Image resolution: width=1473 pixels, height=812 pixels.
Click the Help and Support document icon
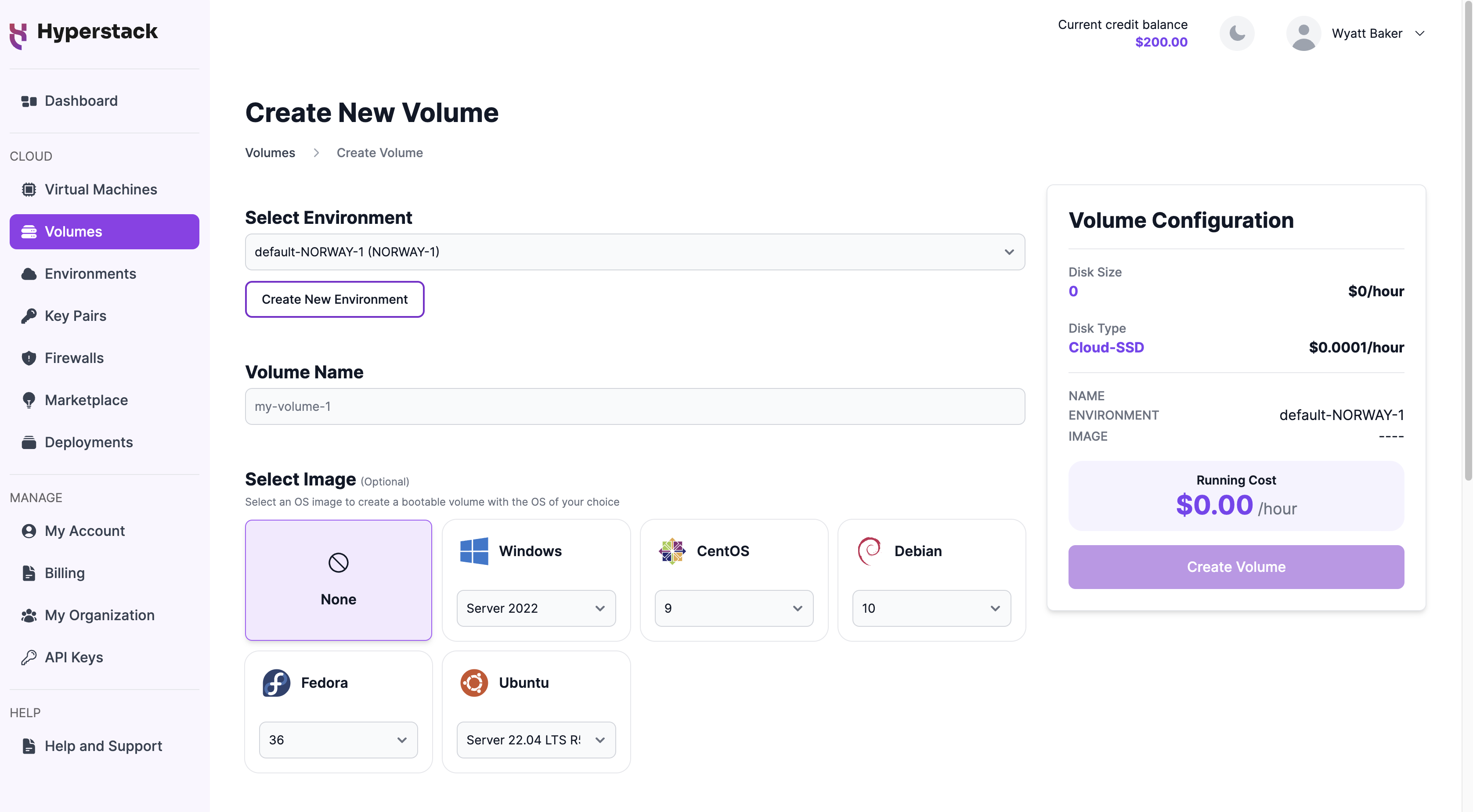coord(29,746)
